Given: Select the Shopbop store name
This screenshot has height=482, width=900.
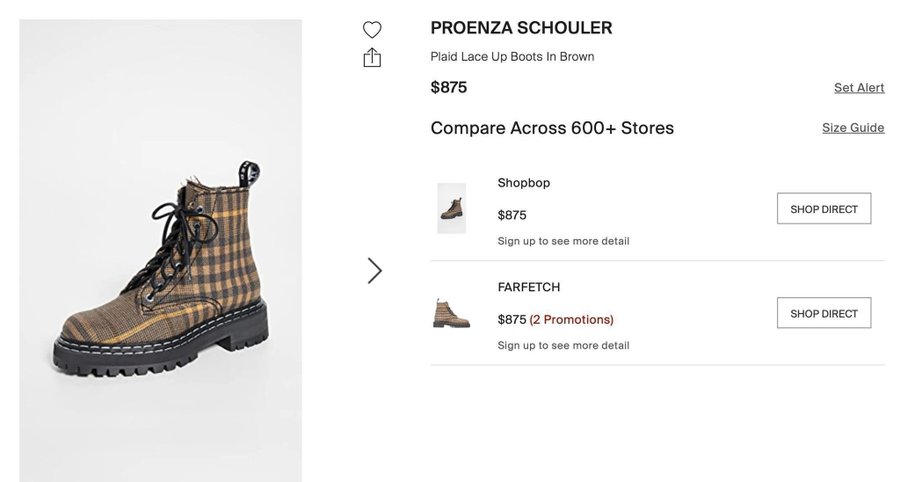Looking at the screenshot, I should (x=524, y=183).
